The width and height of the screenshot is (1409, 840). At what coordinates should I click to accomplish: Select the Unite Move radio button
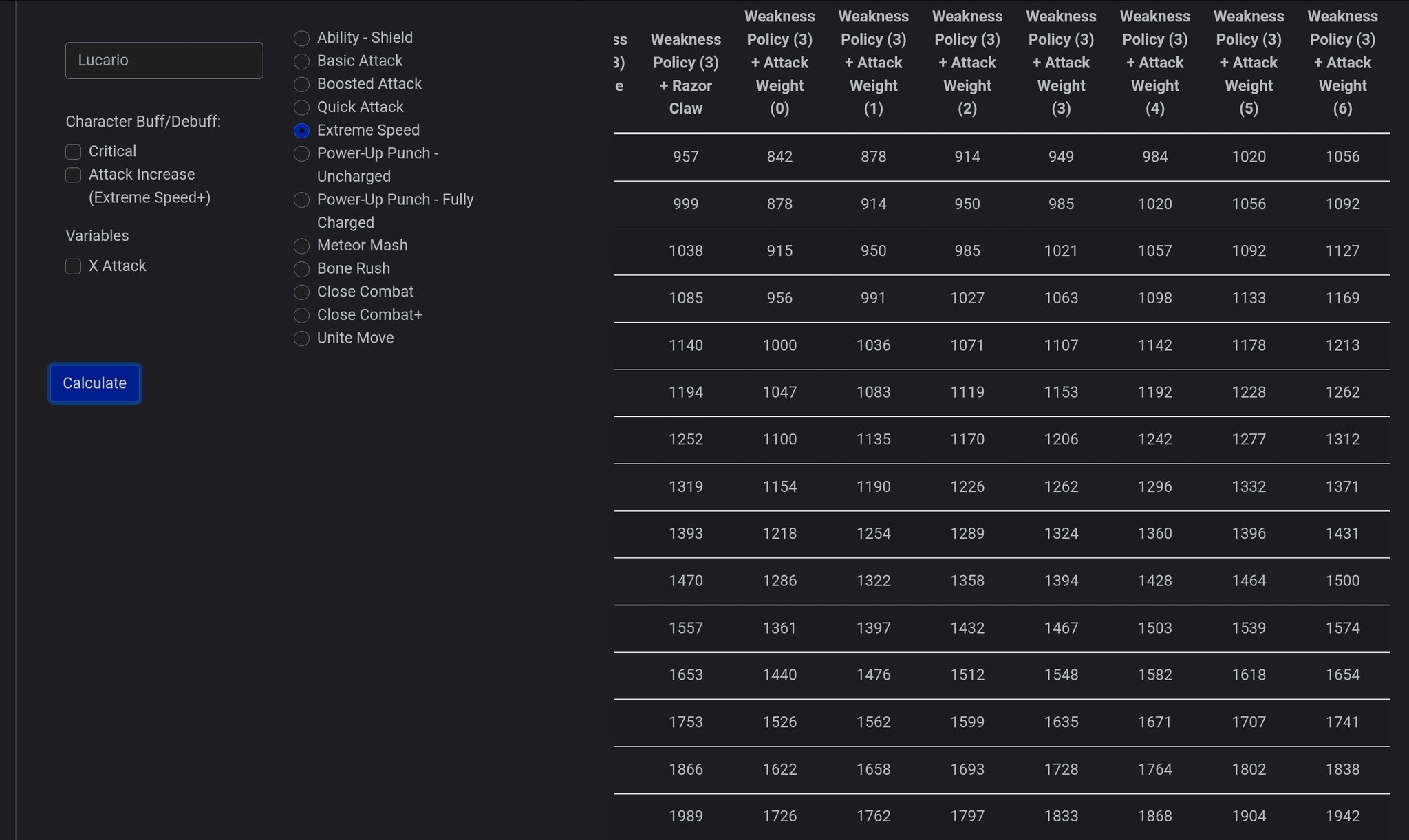point(301,338)
